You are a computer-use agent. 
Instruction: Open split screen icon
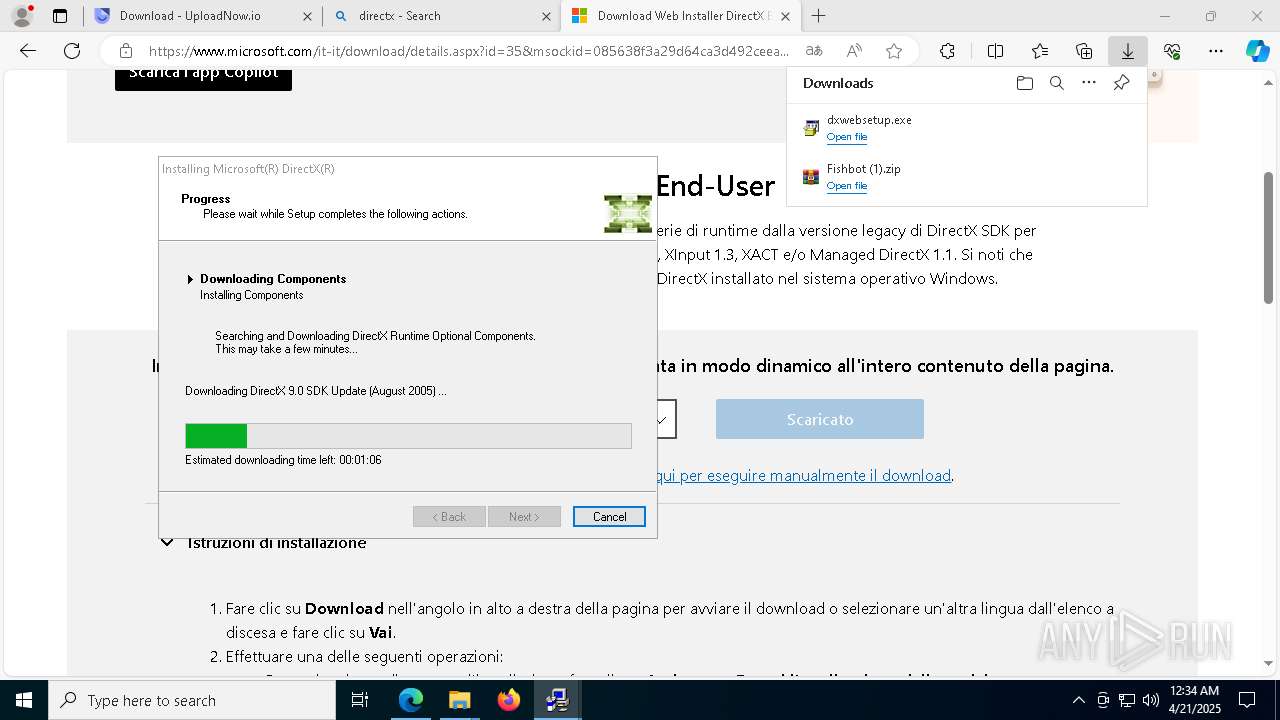tap(995, 51)
